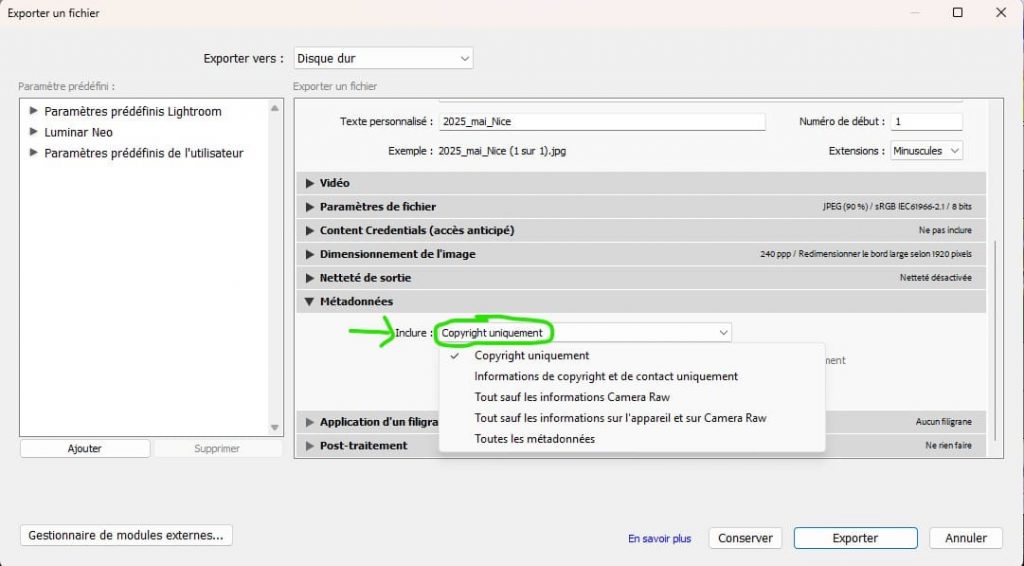This screenshot has width=1024, height=566.
Task: Expand Paramètres prédéfinis Lightroom tree item
Action: coord(35,111)
